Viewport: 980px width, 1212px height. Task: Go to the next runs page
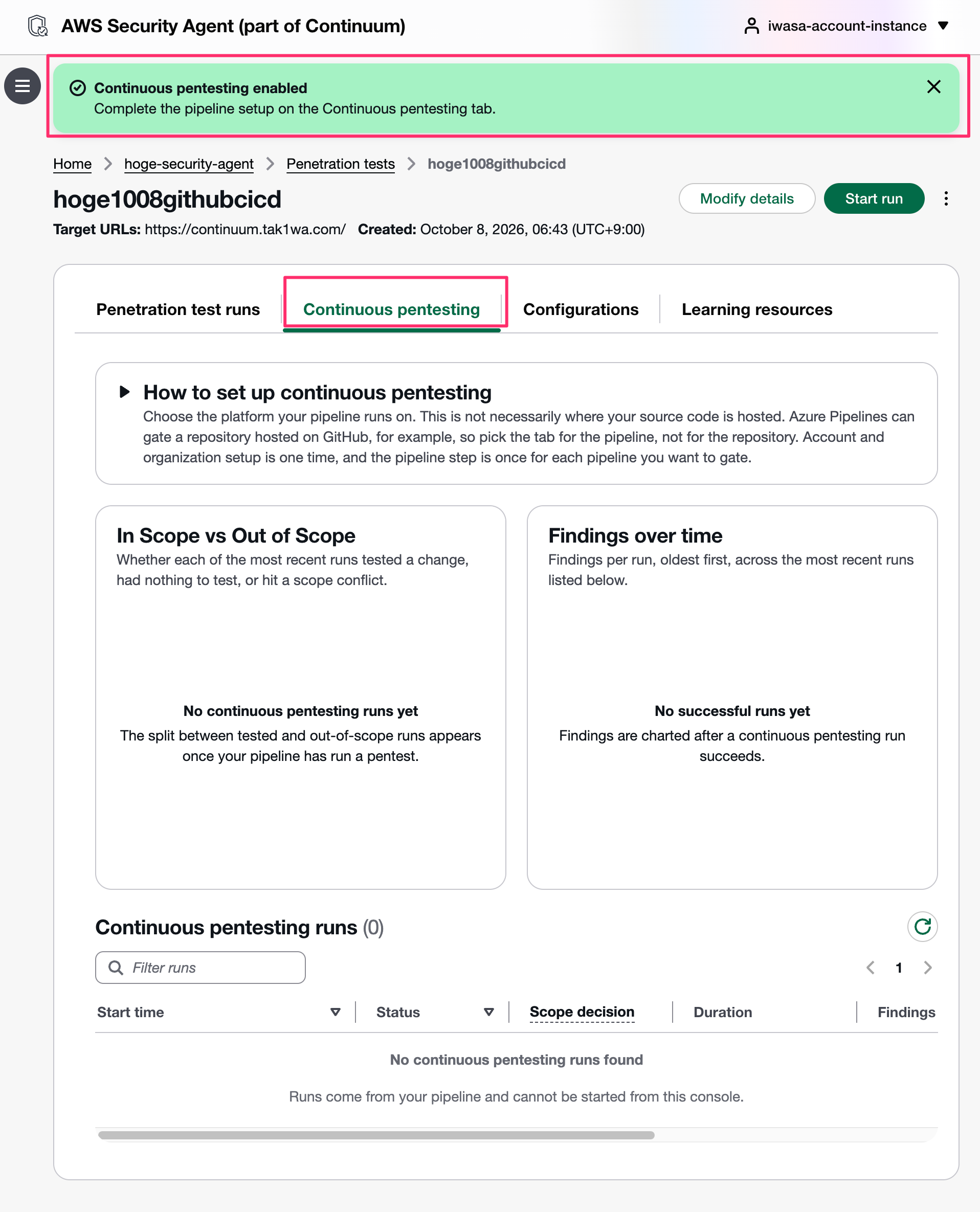pyautogui.click(x=927, y=968)
